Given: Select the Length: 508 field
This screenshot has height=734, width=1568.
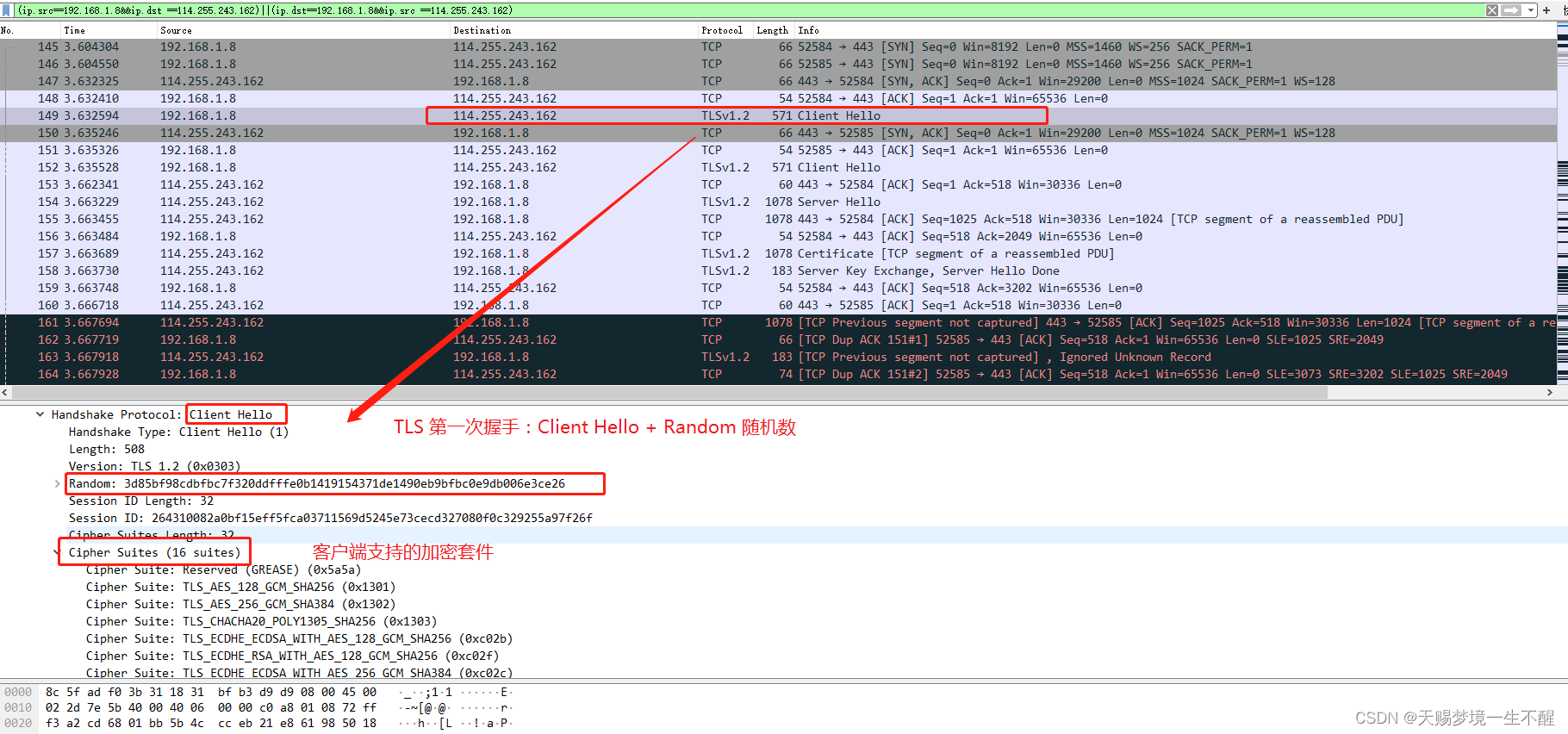Looking at the screenshot, I should click(x=107, y=449).
